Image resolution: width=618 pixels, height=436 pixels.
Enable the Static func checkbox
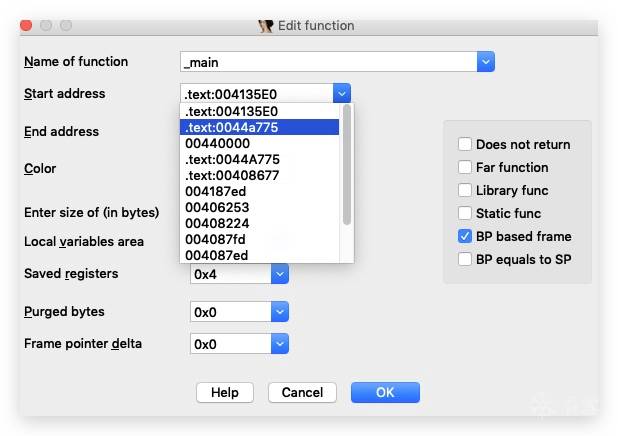tap(465, 213)
